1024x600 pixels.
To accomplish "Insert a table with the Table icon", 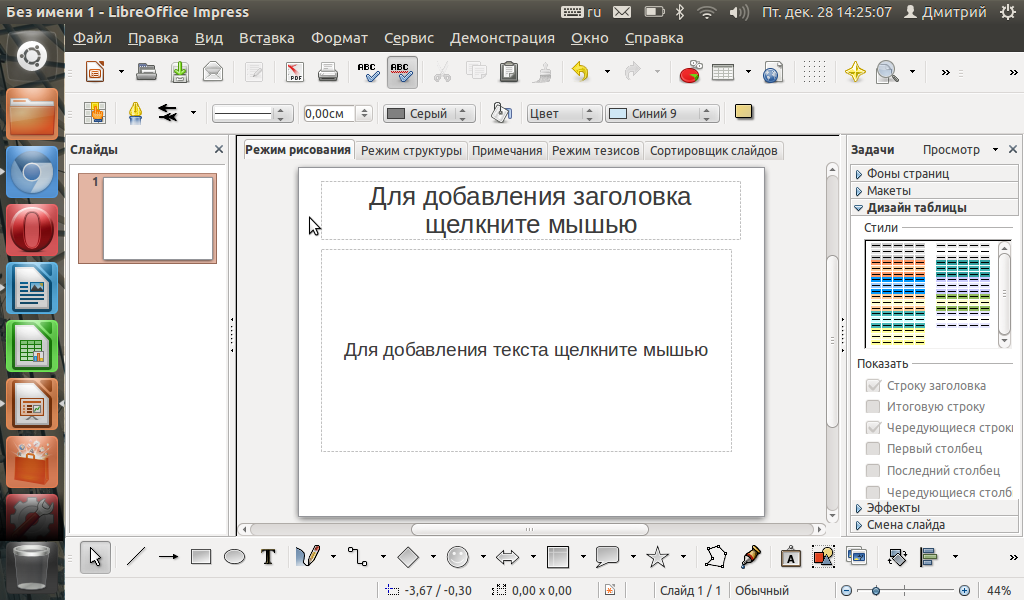I will click(723, 72).
